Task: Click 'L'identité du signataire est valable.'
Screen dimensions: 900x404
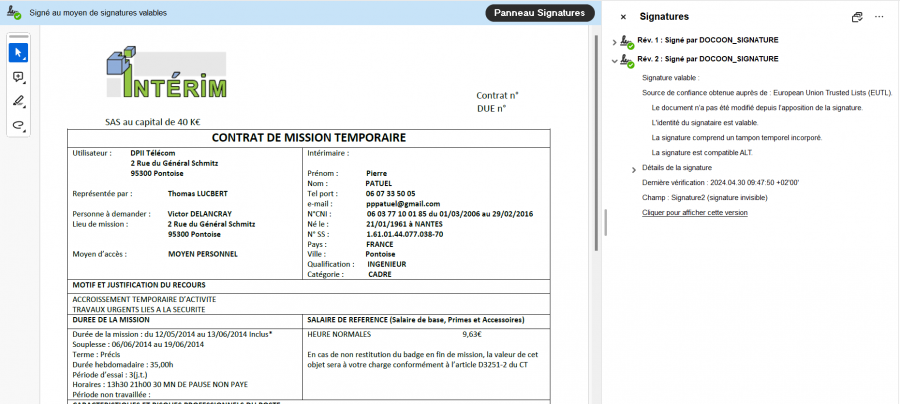Action: point(705,122)
